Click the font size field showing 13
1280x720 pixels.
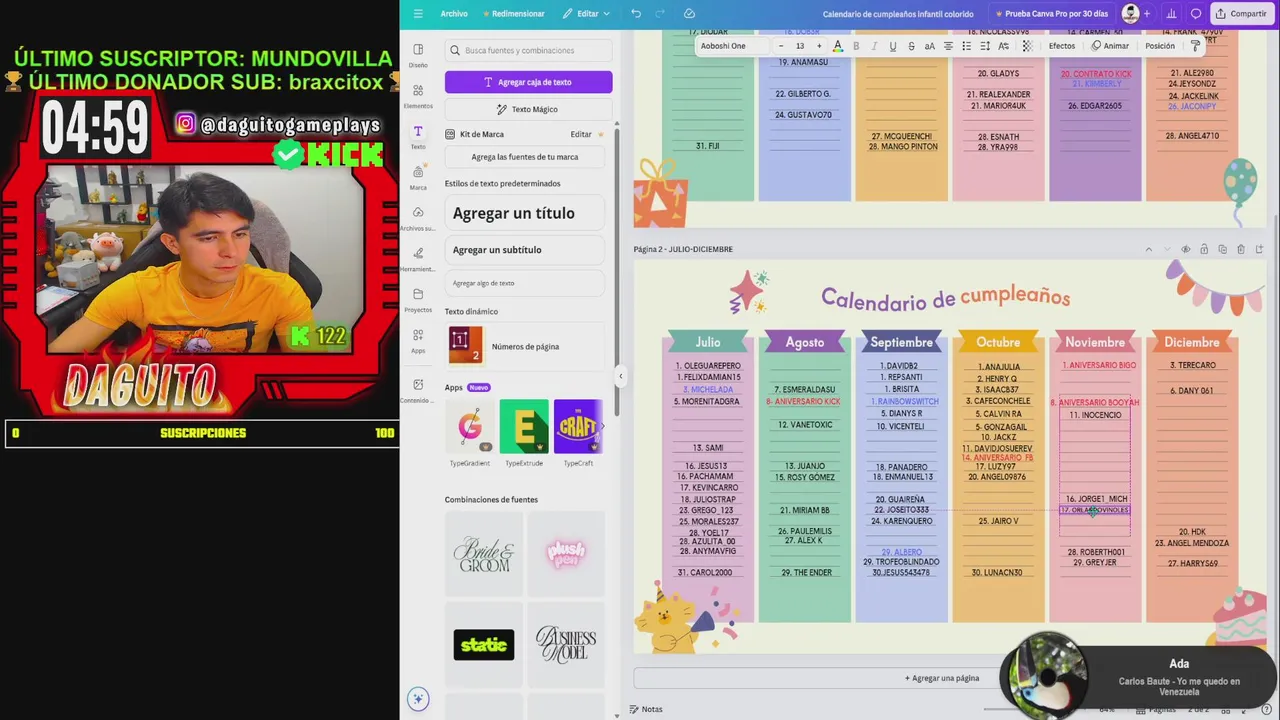point(800,46)
